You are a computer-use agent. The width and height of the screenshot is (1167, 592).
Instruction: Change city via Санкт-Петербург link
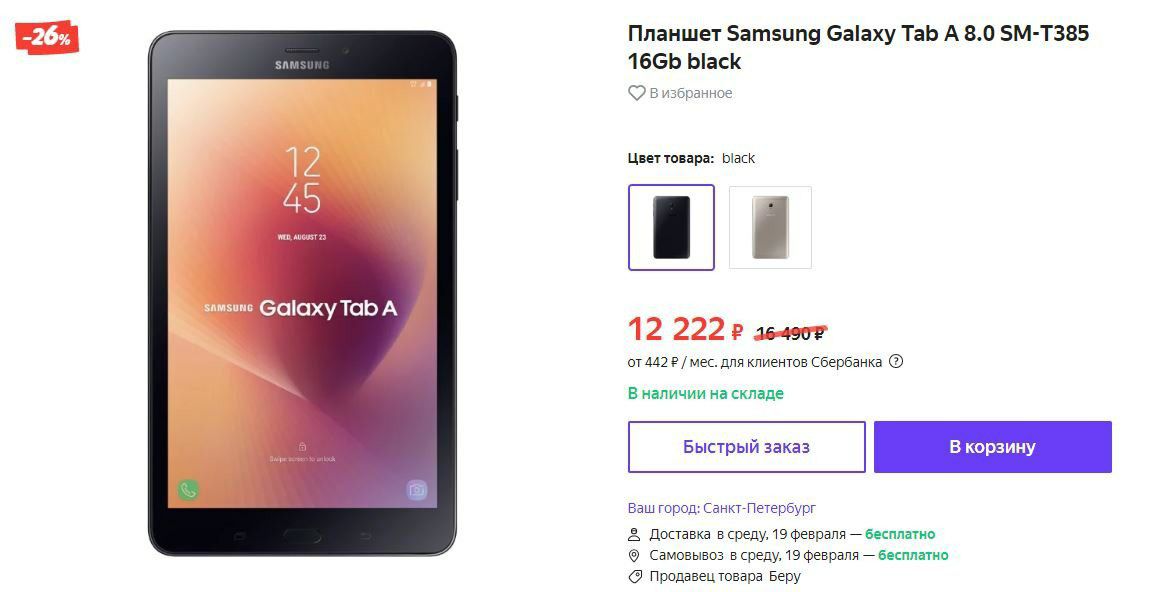click(x=759, y=508)
